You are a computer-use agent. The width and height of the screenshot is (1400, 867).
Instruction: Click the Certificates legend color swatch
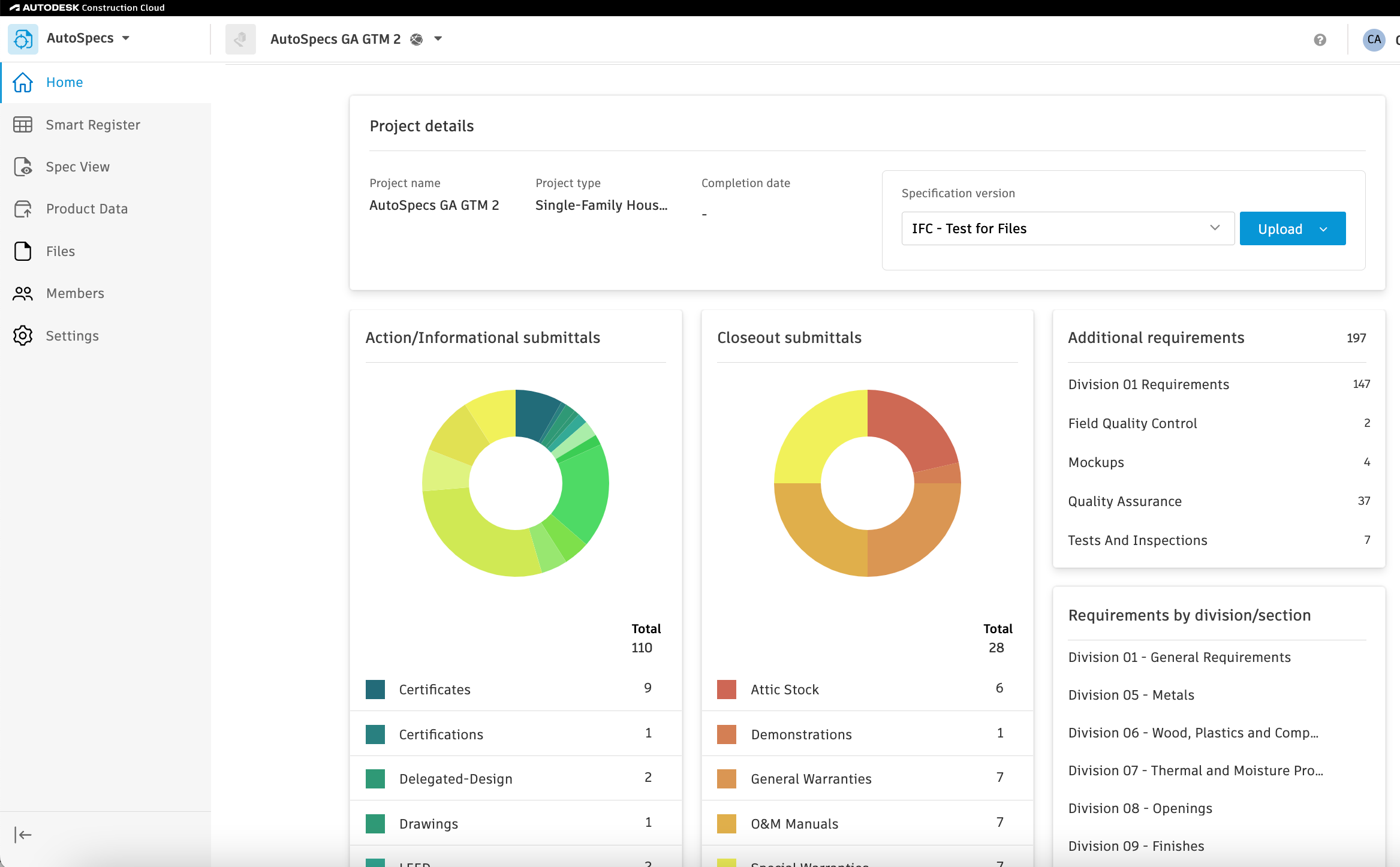pyautogui.click(x=375, y=690)
